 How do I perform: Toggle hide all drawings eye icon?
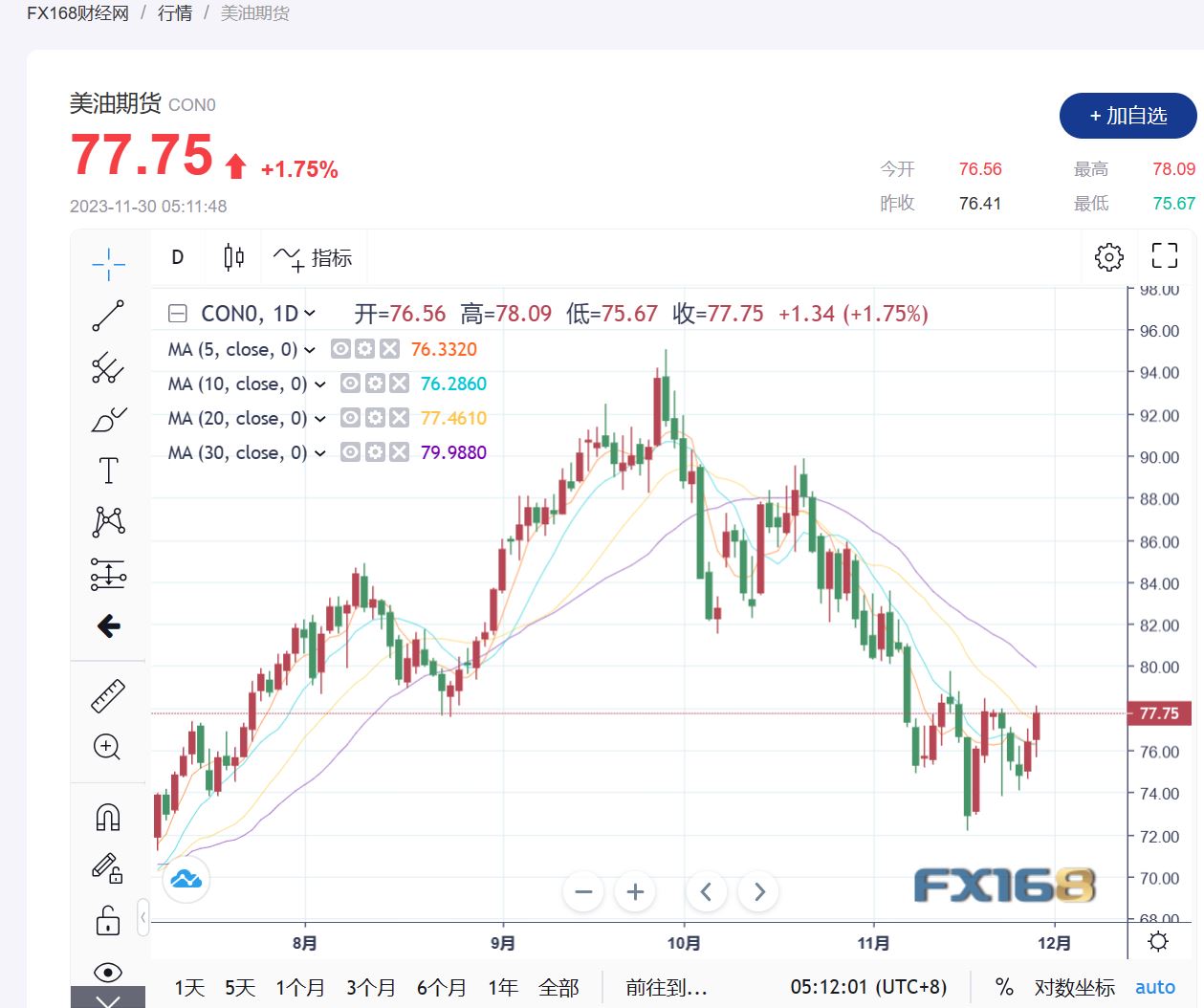click(108, 973)
